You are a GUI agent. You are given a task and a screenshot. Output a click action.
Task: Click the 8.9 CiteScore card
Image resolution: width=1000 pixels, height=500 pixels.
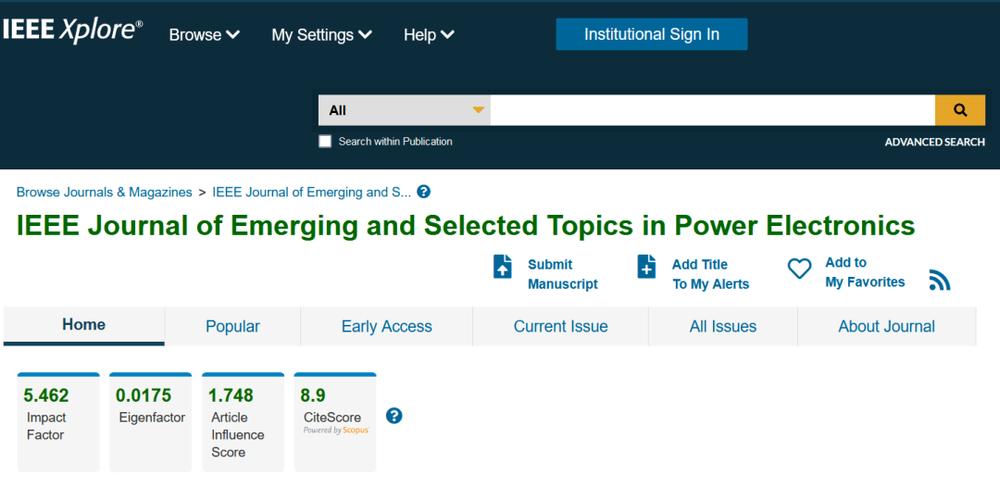point(335,422)
